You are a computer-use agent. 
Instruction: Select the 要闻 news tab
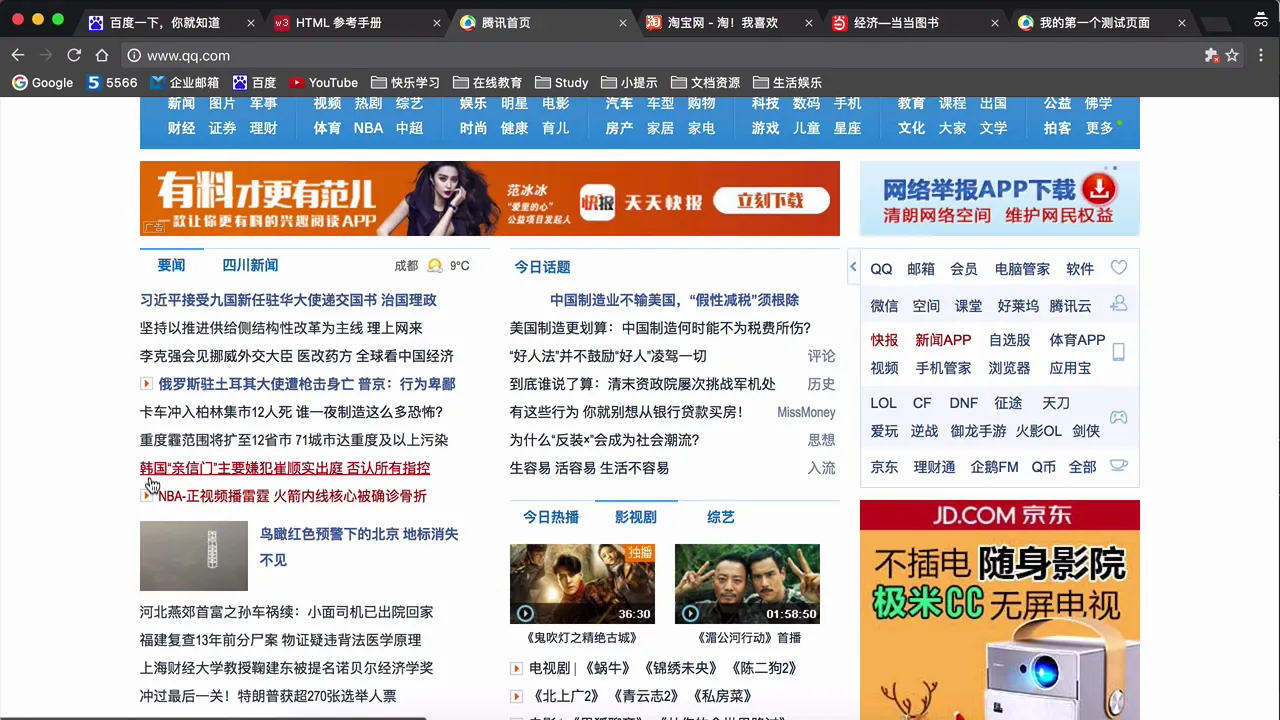pos(171,266)
